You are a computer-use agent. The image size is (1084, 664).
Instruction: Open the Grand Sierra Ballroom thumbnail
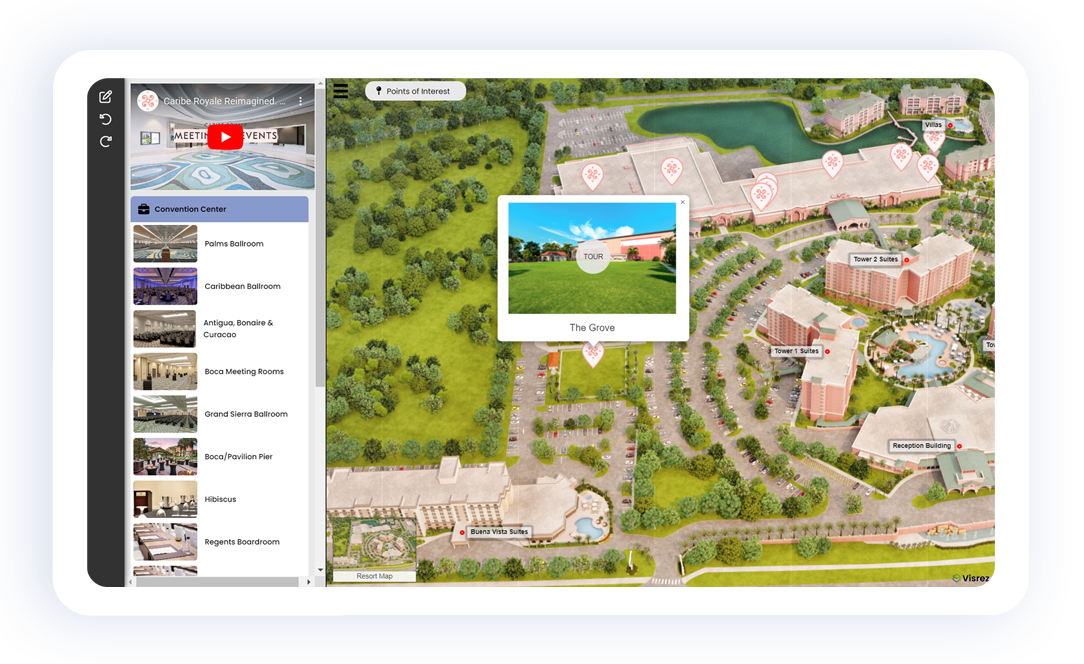[165, 414]
